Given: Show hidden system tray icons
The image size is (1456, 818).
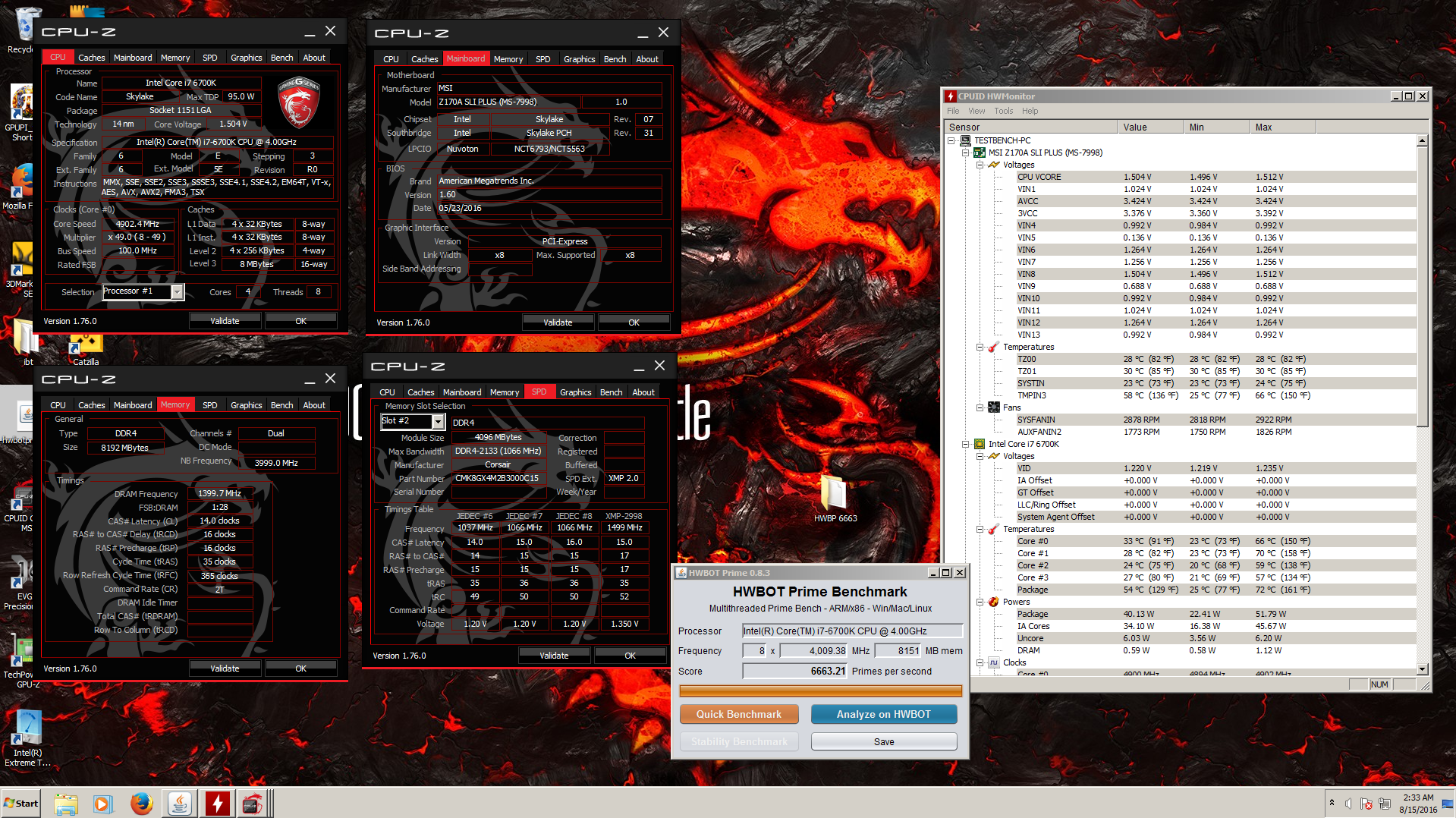Looking at the screenshot, I should (1332, 804).
